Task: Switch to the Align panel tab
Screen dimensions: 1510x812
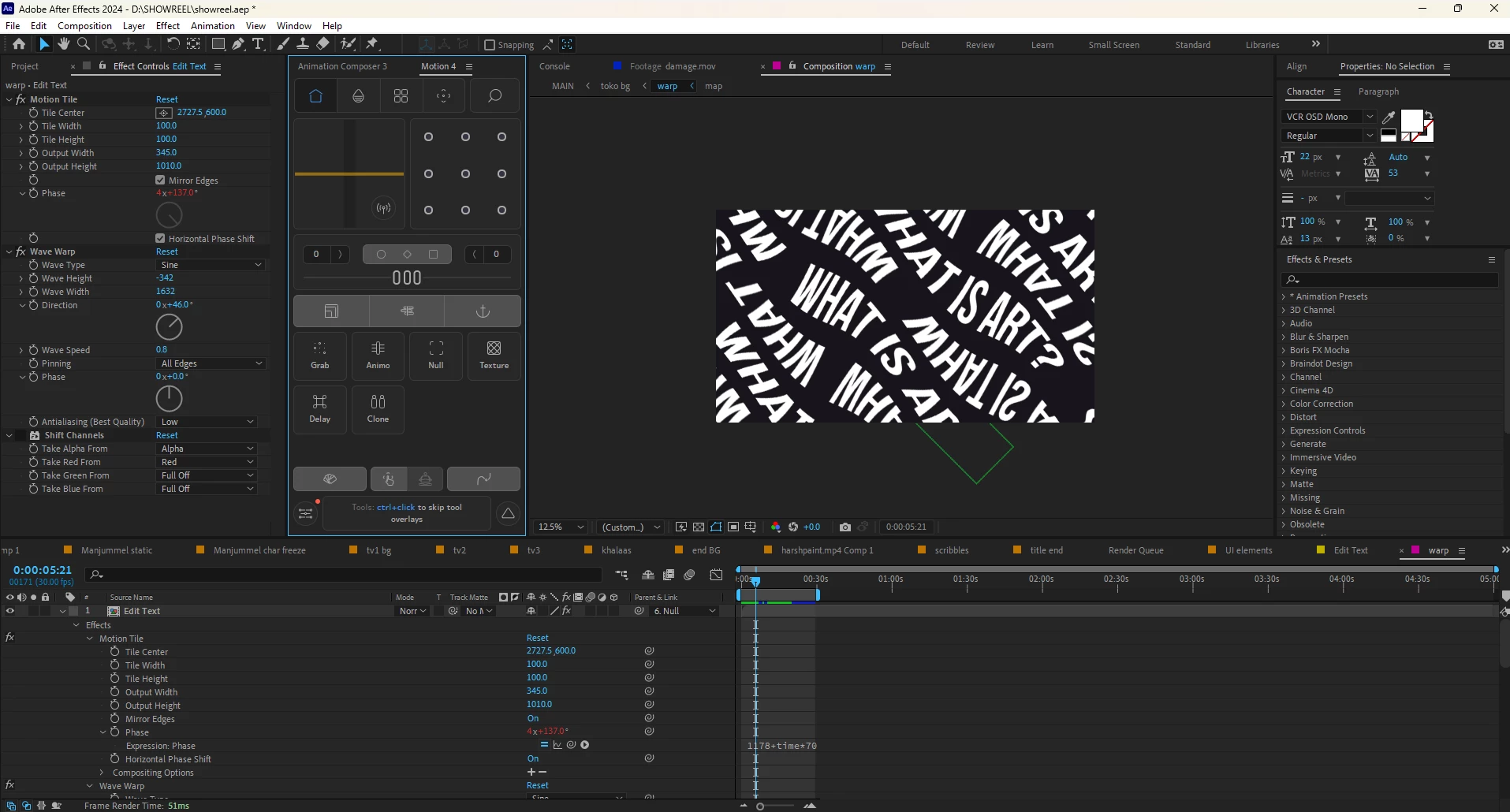Action: 1296,66
